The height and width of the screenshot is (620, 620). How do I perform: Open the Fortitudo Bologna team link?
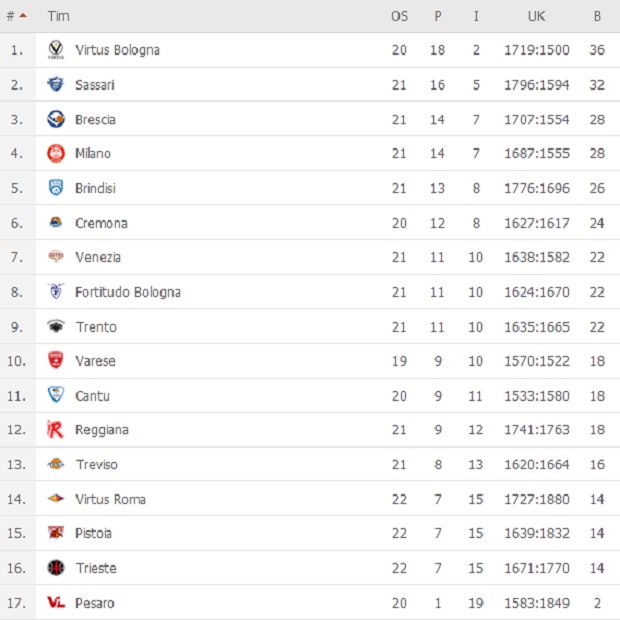point(127,292)
